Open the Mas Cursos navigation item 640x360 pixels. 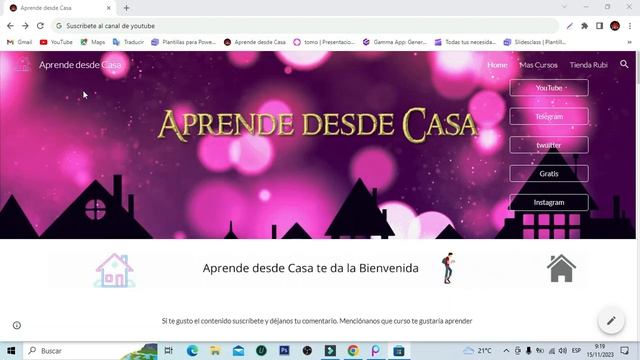pyautogui.click(x=538, y=65)
